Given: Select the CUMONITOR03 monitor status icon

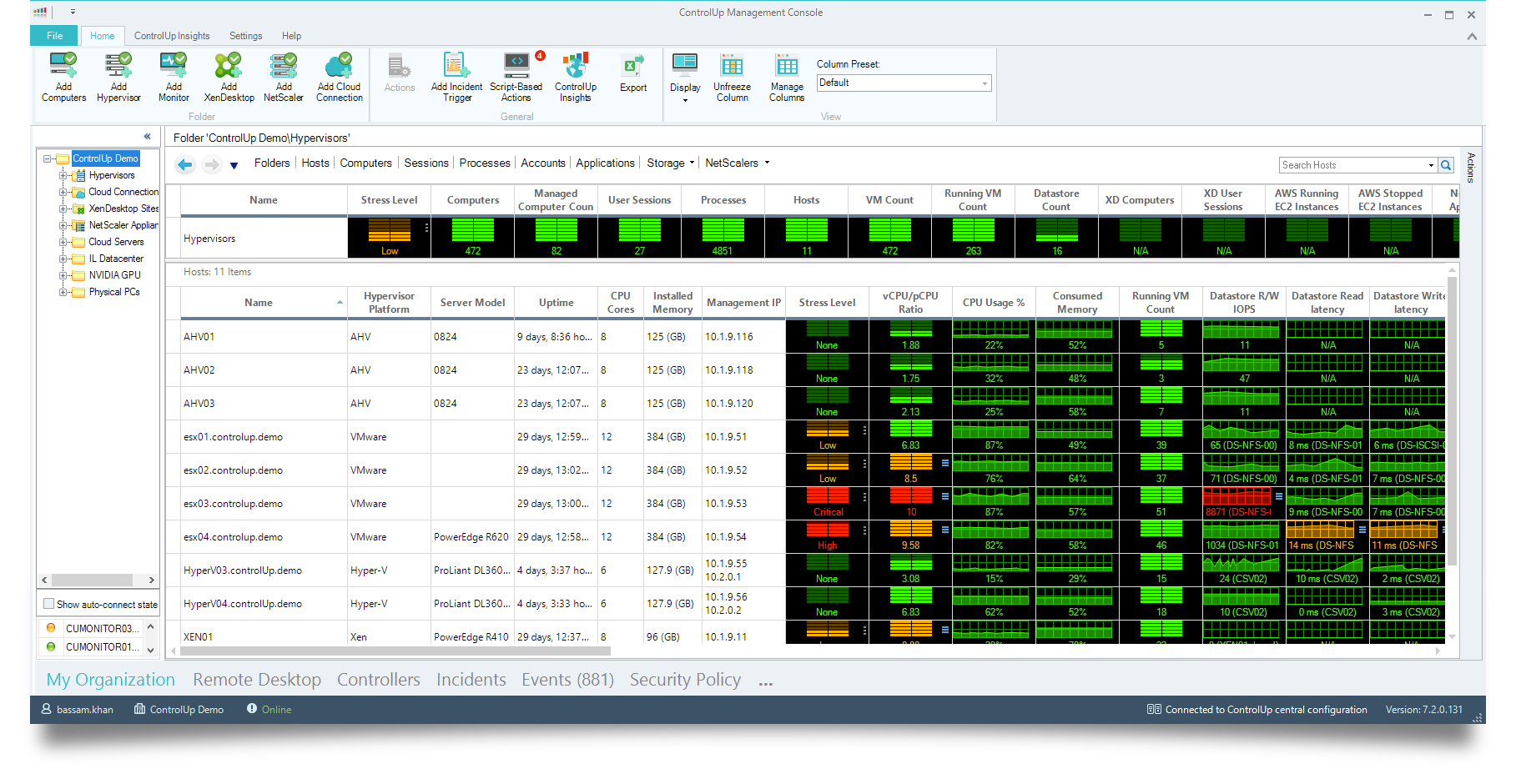Looking at the screenshot, I should pyautogui.click(x=51, y=628).
